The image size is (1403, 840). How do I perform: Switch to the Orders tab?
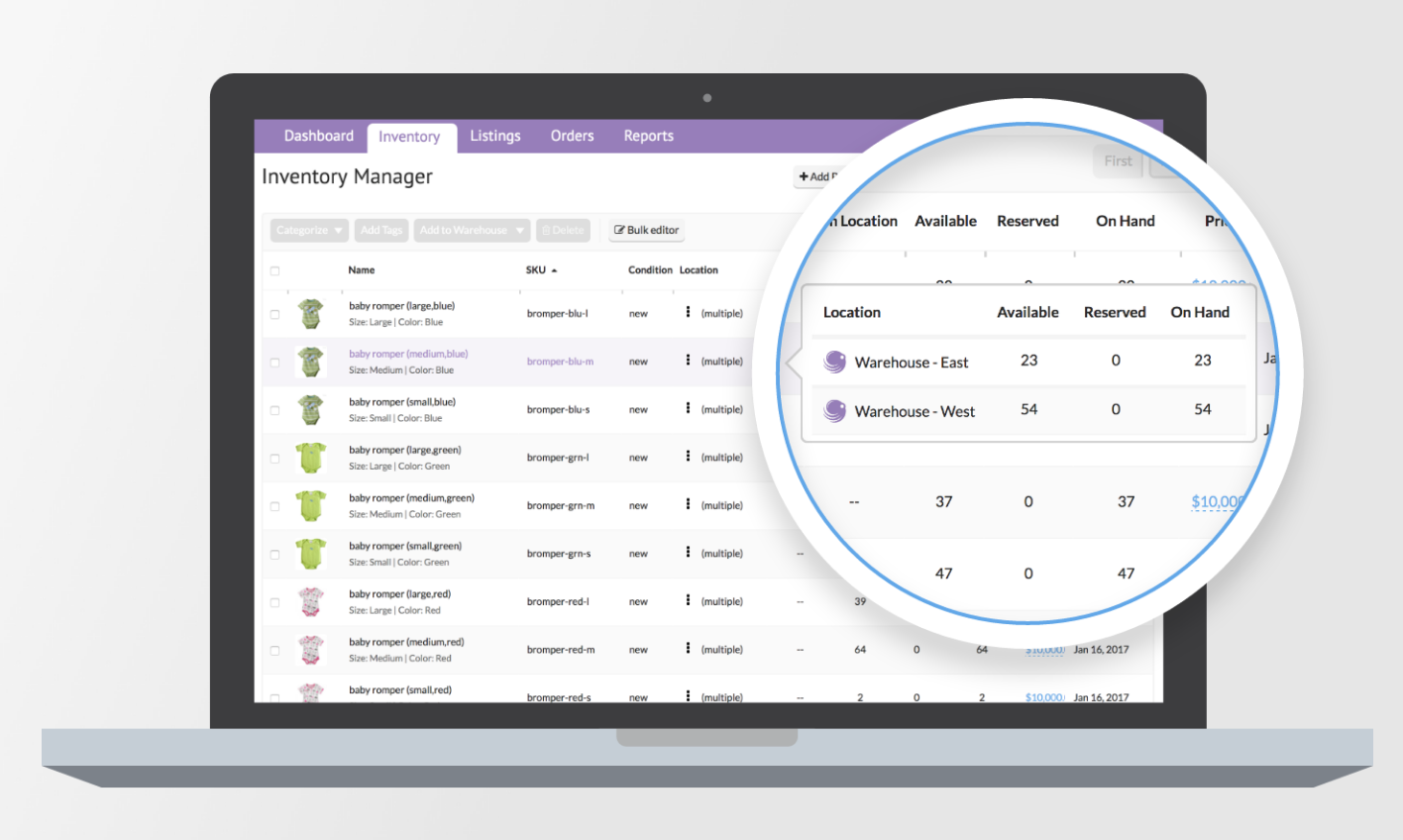pyautogui.click(x=572, y=136)
